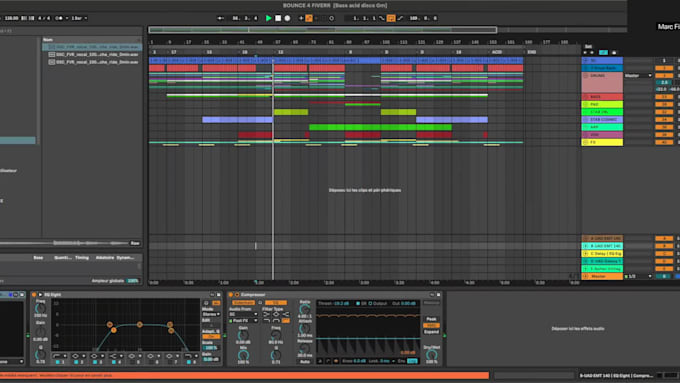Toggle EQ Eight spectrum analyzer button
The image size is (680, 383).
tap(216, 303)
